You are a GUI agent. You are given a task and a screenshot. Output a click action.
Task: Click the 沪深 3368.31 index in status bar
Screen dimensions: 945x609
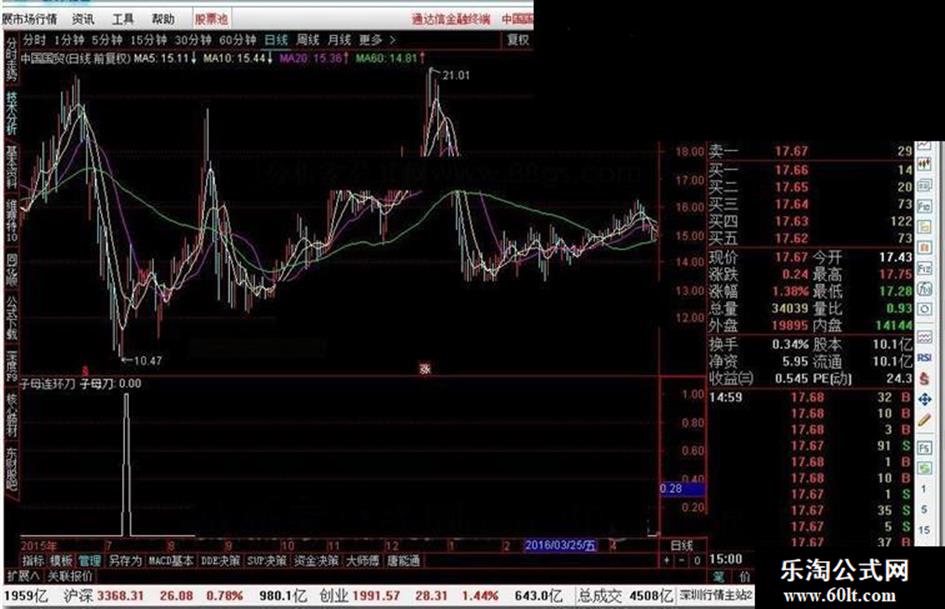tap(104, 596)
